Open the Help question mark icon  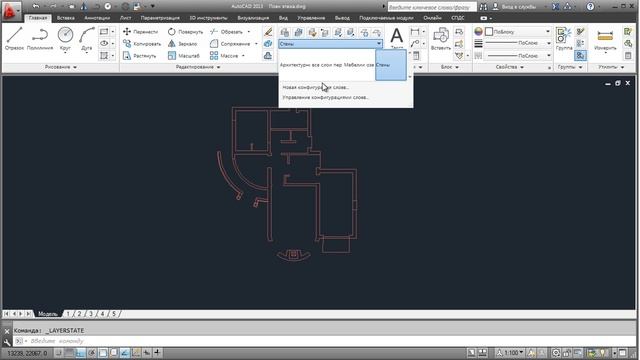pos(590,7)
